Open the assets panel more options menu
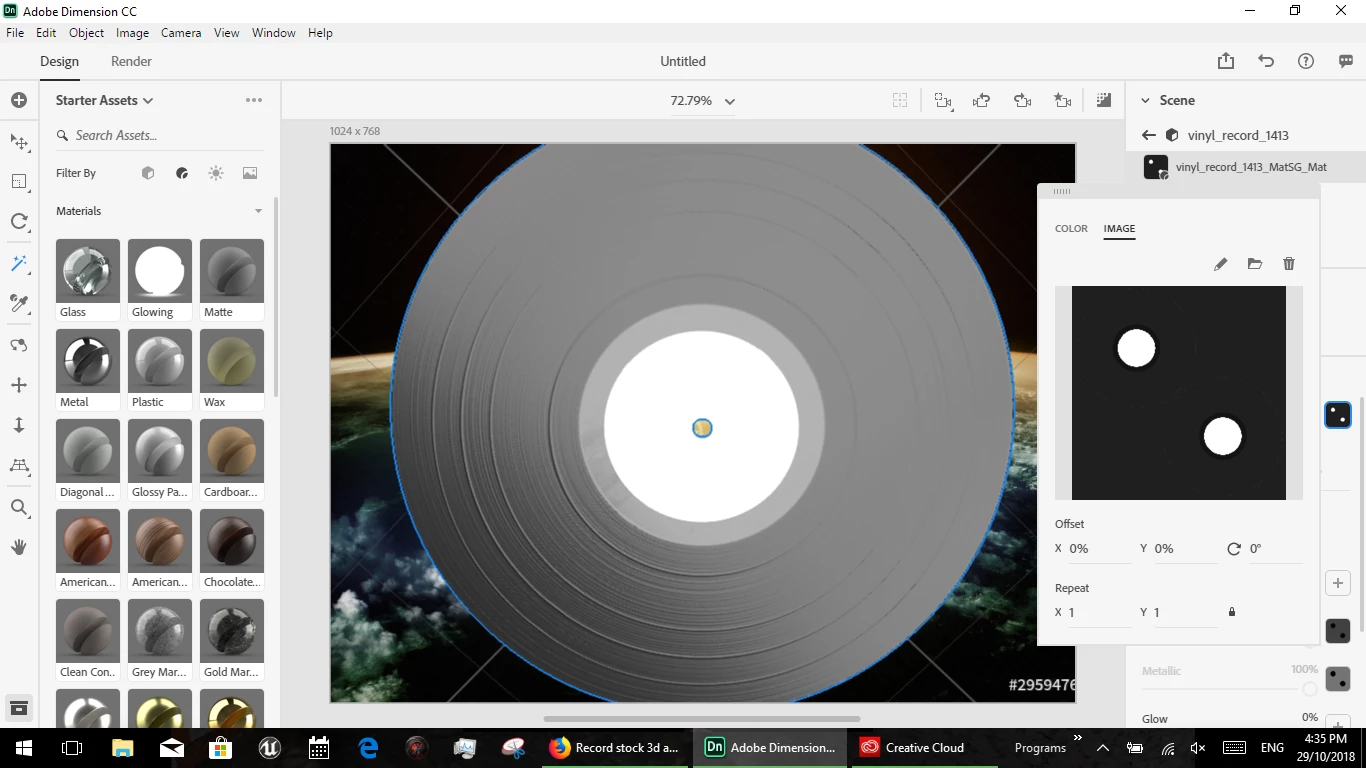The width and height of the screenshot is (1366, 768). point(254,100)
